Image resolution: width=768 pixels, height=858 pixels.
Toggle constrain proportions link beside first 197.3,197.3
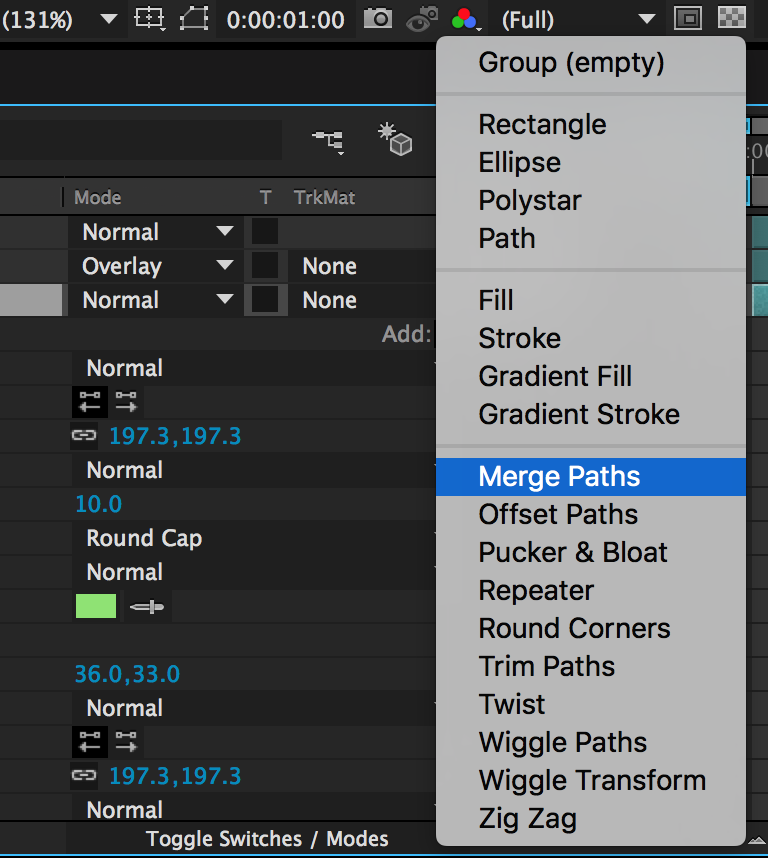point(84,436)
